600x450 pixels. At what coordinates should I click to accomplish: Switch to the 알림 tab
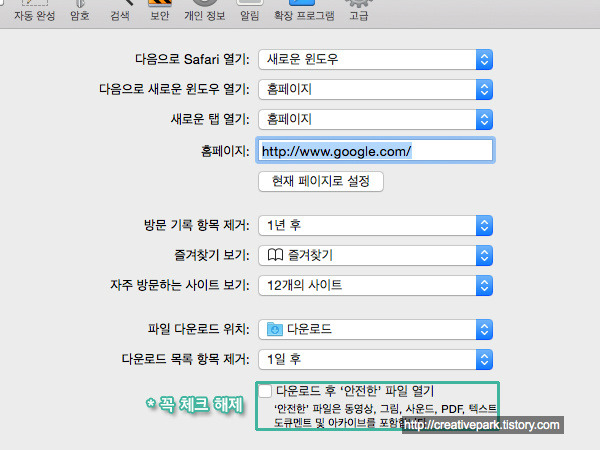tap(249, 11)
